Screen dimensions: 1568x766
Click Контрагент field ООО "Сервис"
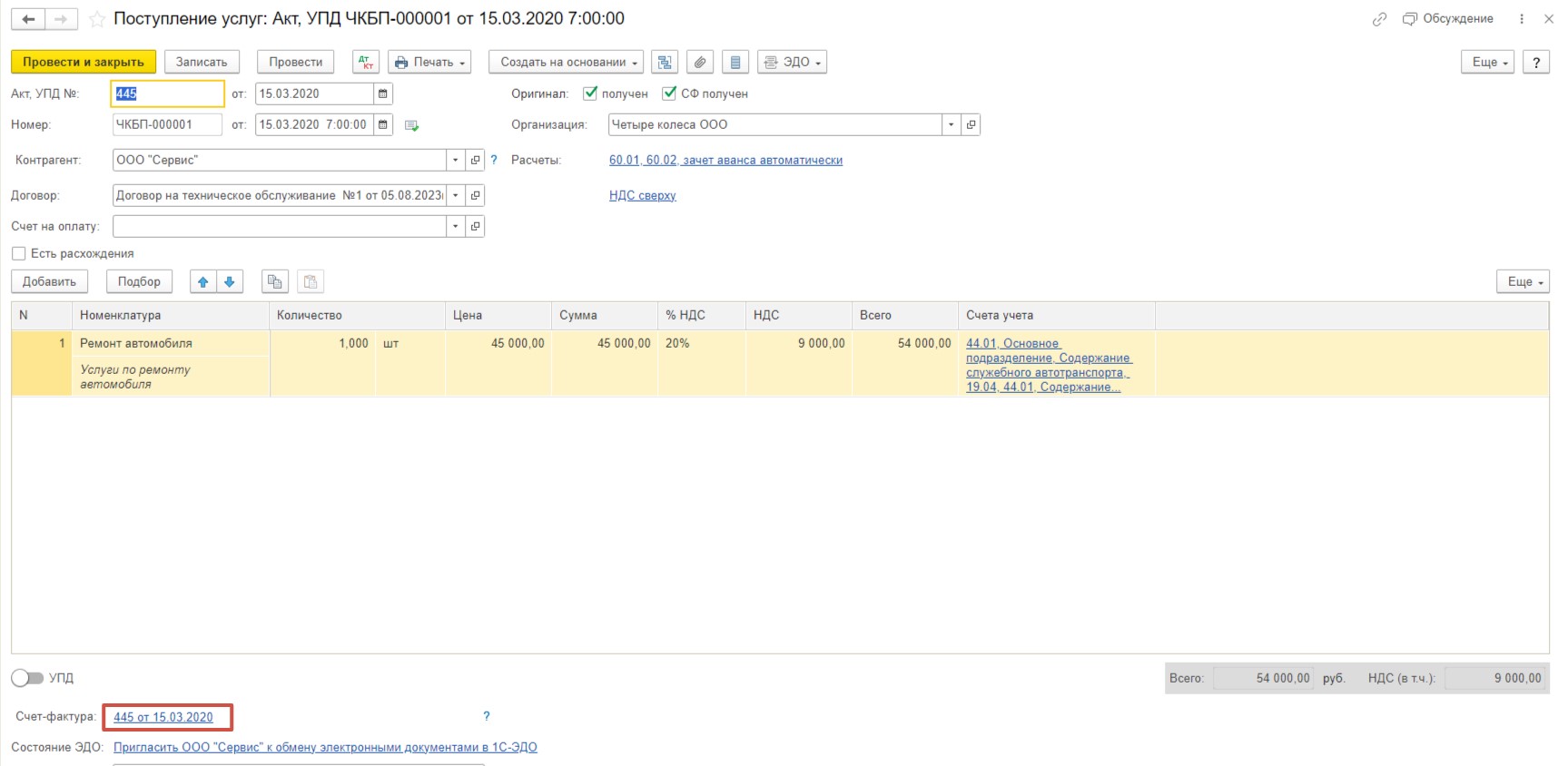click(280, 160)
